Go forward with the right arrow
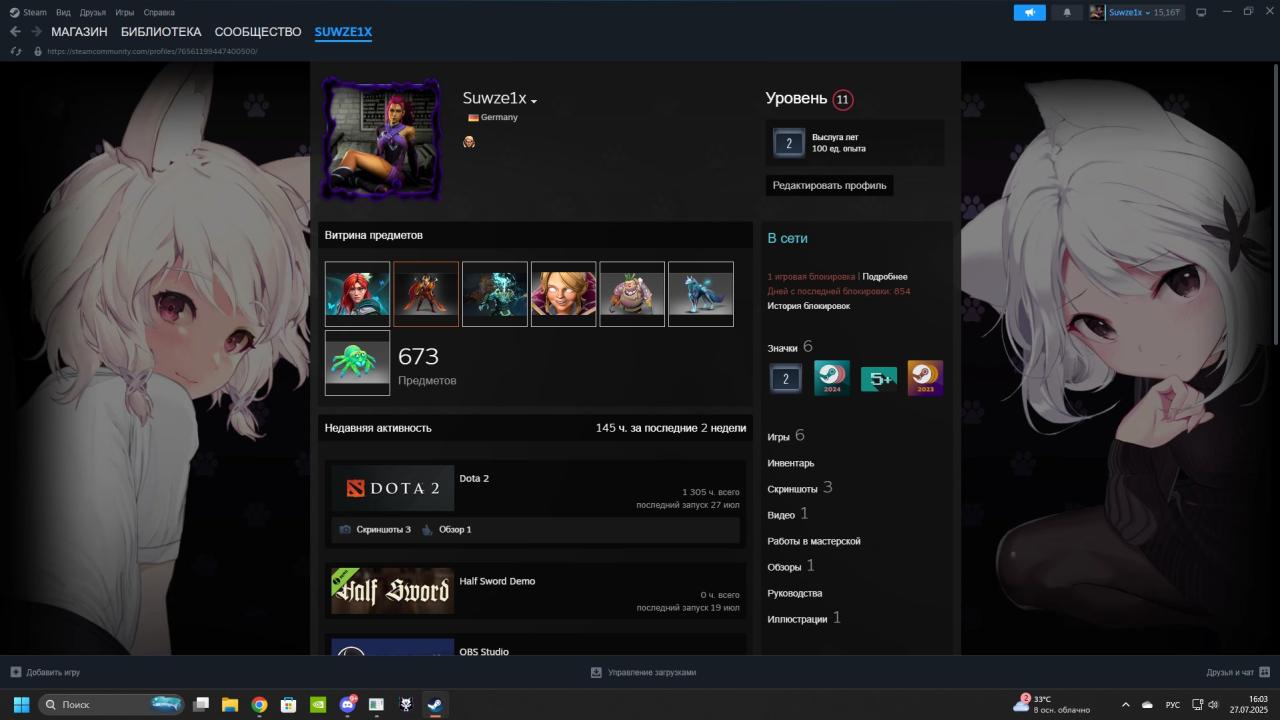This screenshot has height=720, width=1280. click(36, 32)
